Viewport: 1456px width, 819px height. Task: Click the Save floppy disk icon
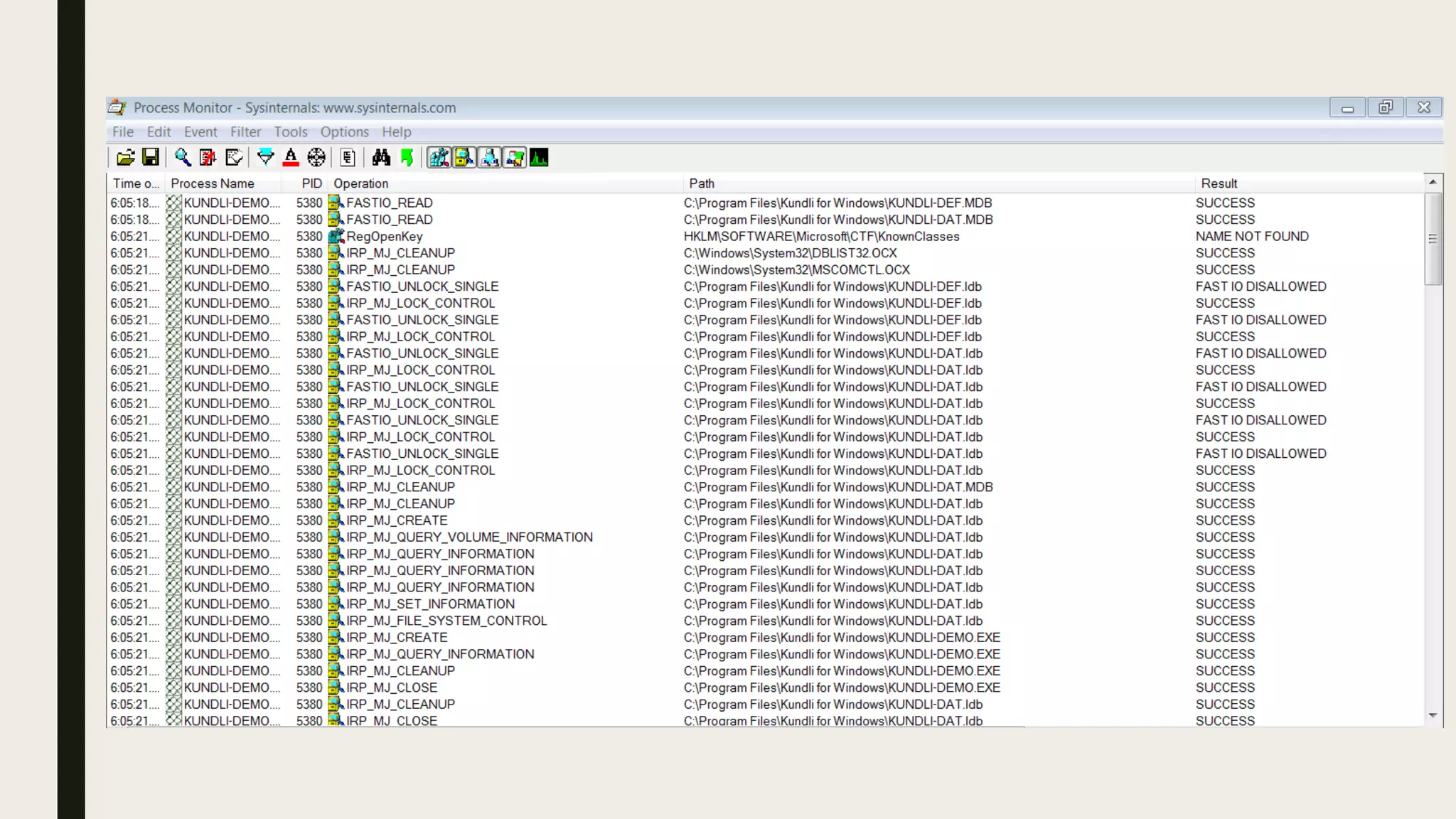(x=151, y=158)
